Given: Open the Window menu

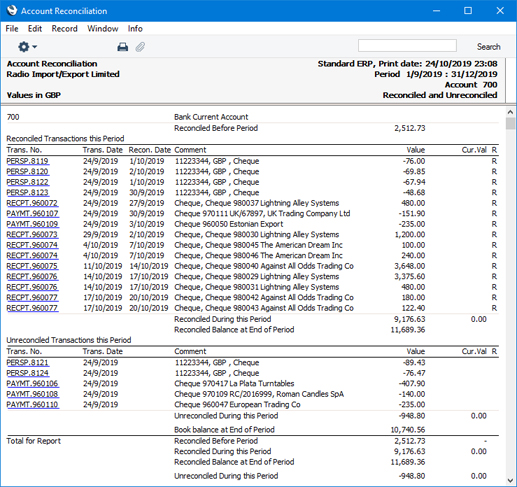Looking at the screenshot, I should 103,29.
